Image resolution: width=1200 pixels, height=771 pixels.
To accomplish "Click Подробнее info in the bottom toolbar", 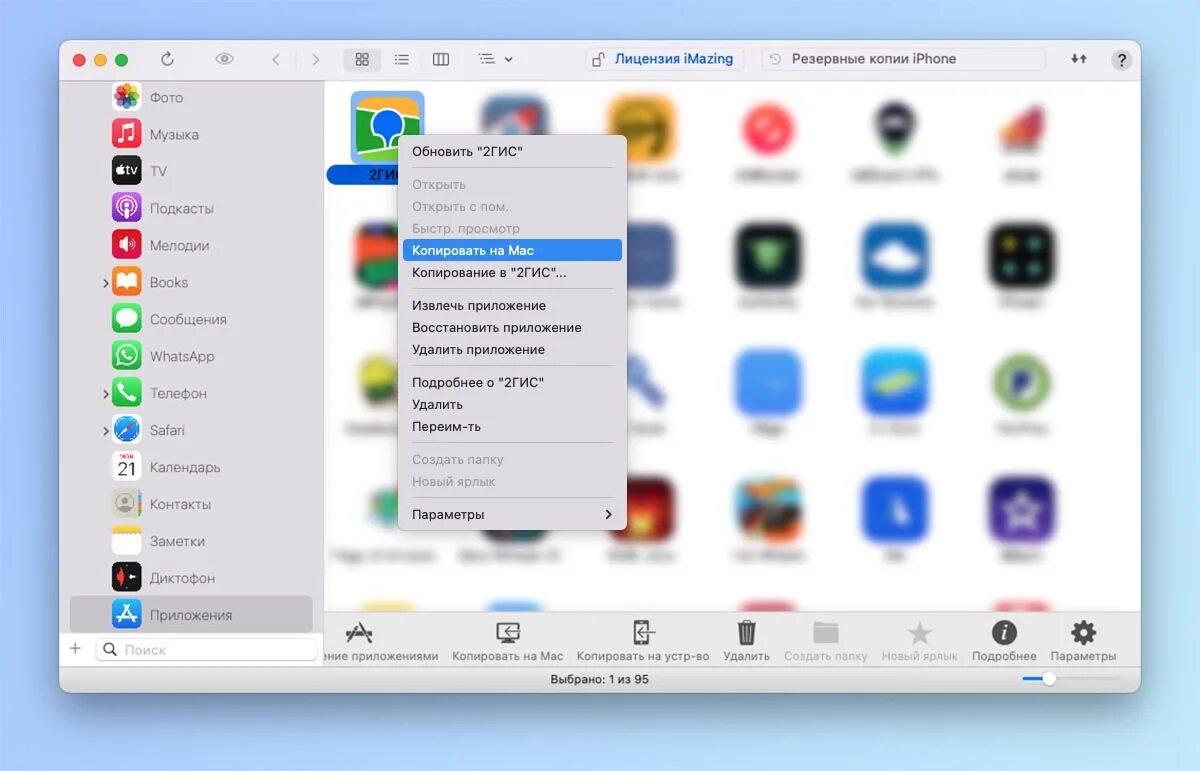I will click(1004, 641).
